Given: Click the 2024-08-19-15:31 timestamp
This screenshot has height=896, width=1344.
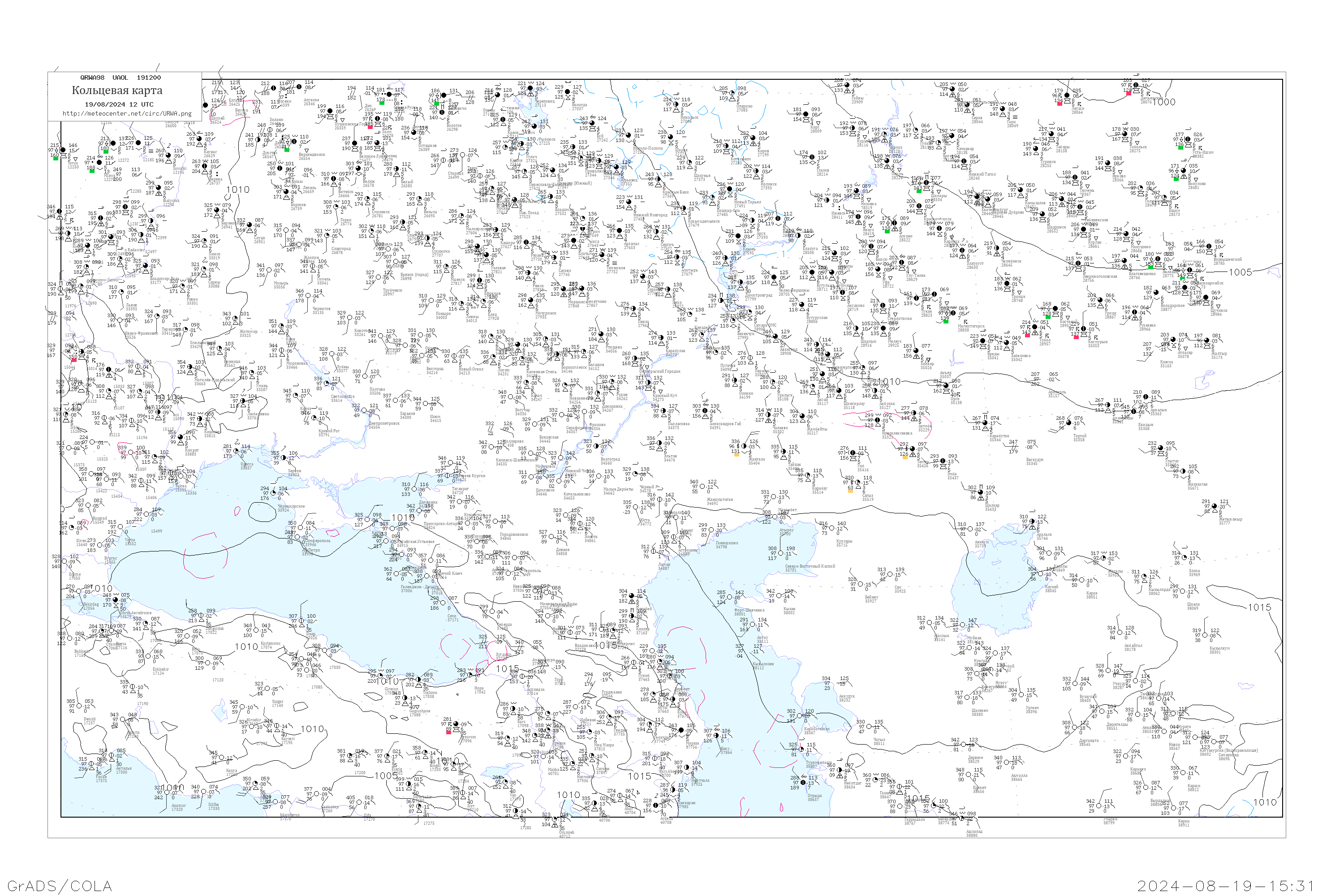Looking at the screenshot, I should 1224,886.
